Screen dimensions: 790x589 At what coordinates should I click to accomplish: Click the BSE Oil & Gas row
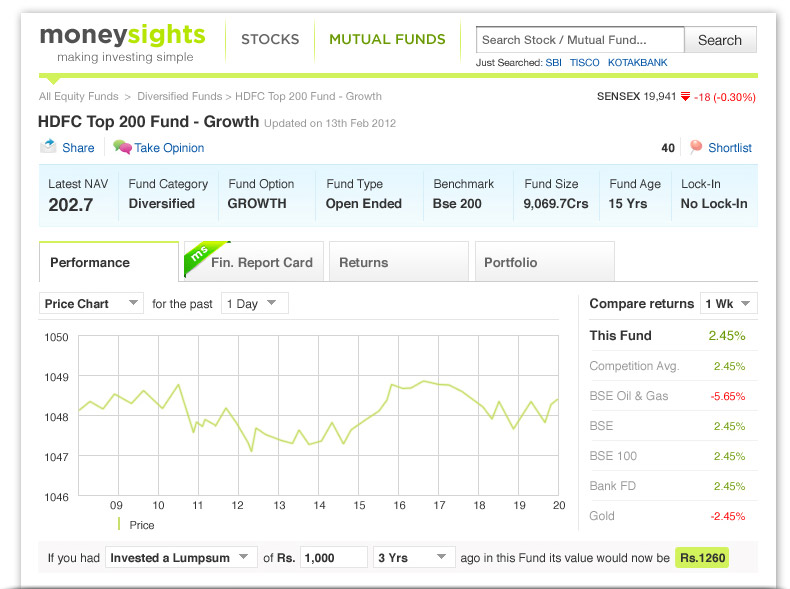pyautogui.click(x=673, y=396)
